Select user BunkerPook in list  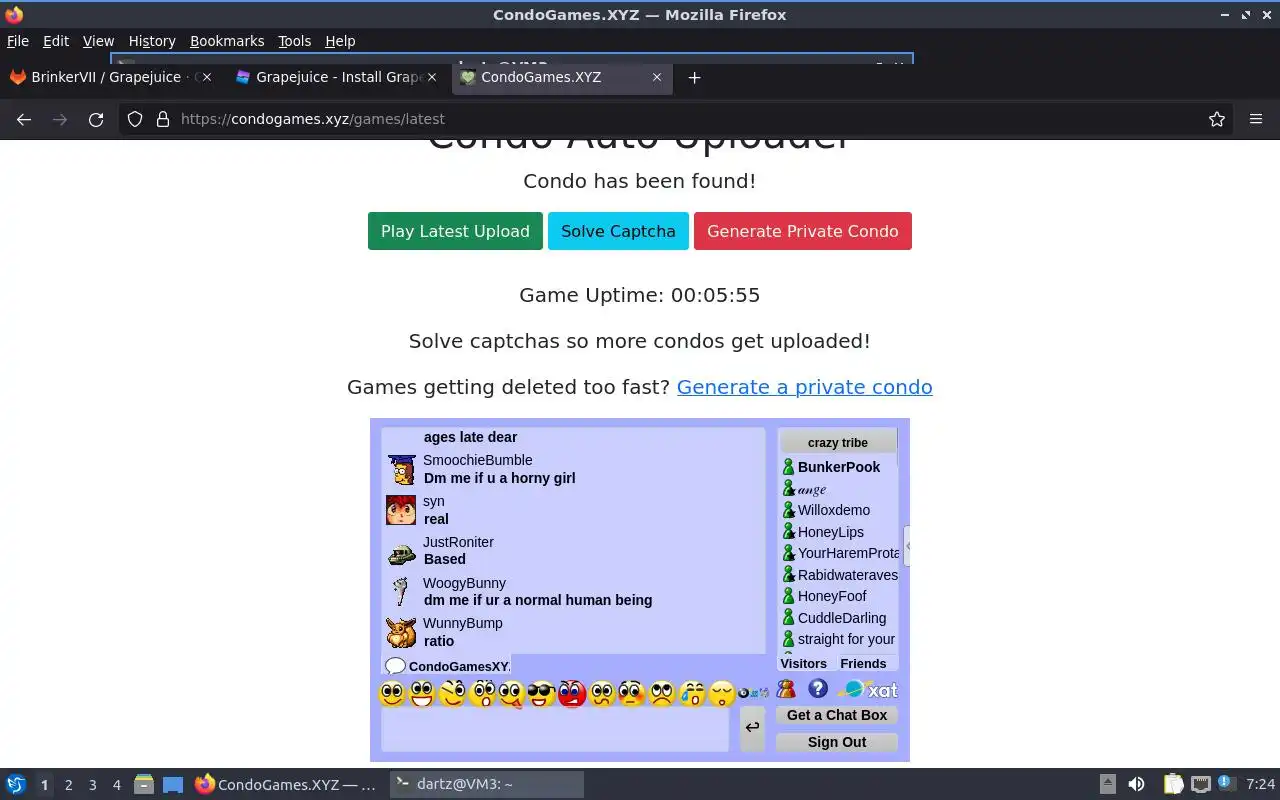click(838, 467)
